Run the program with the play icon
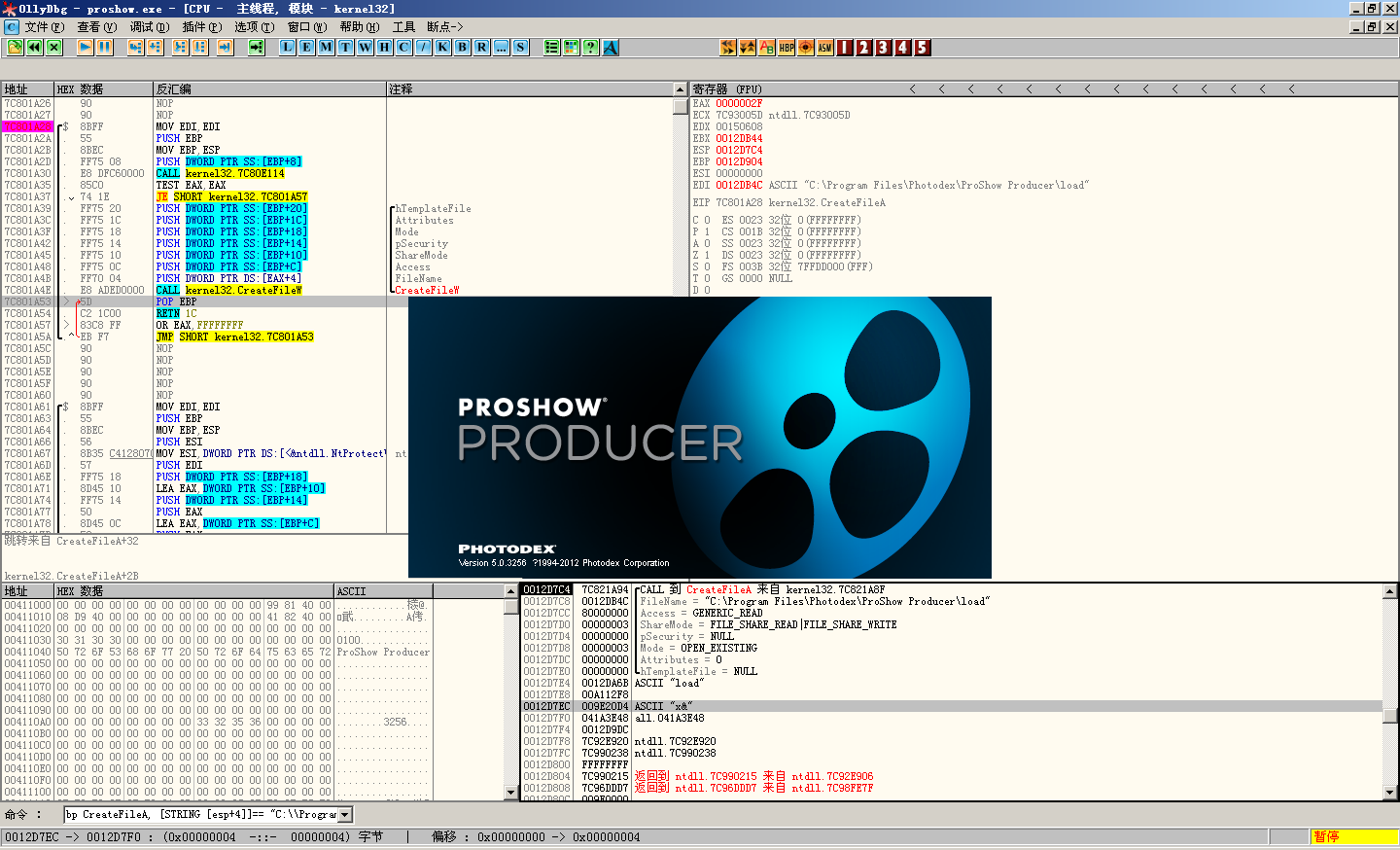This screenshot has height=850, width=1400. (86, 47)
